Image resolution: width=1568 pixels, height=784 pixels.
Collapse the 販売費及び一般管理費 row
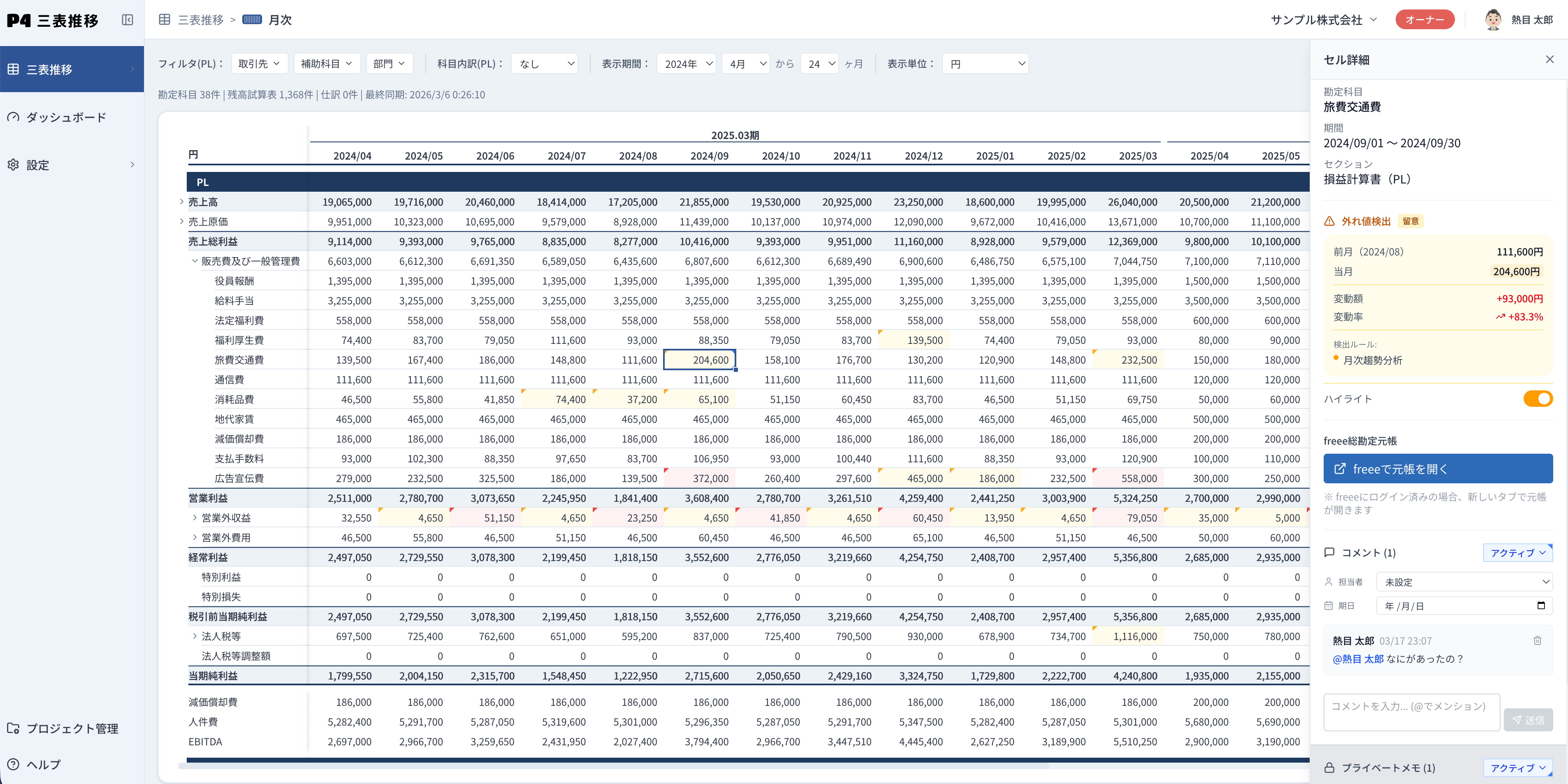(194, 261)
